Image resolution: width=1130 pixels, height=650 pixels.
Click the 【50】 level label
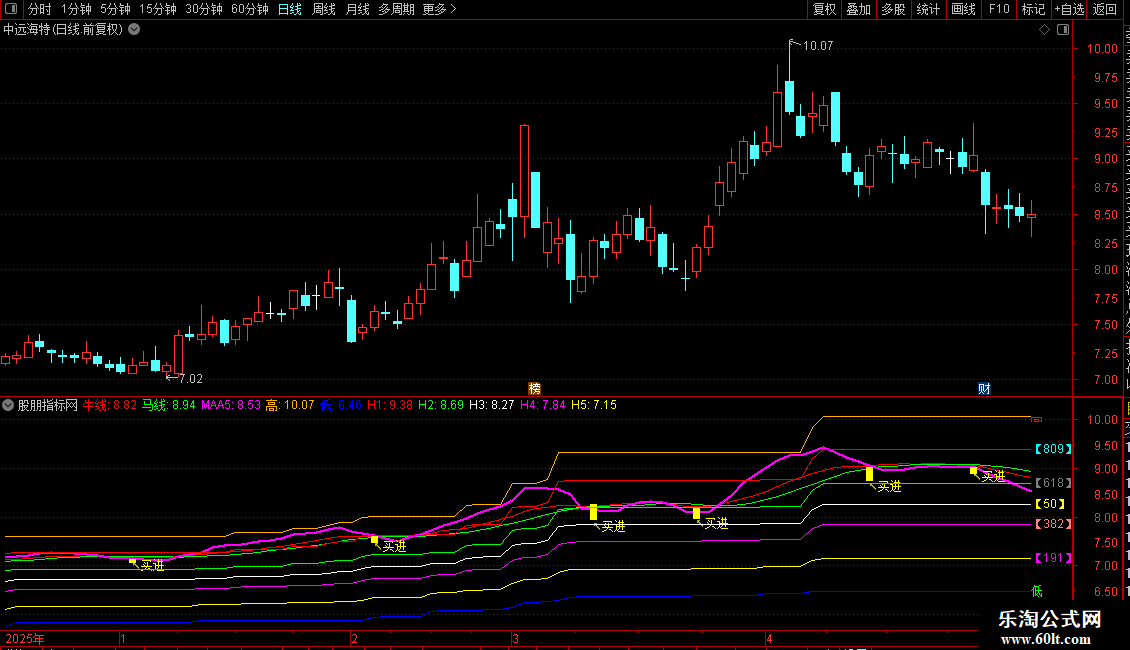[1050, 504]
